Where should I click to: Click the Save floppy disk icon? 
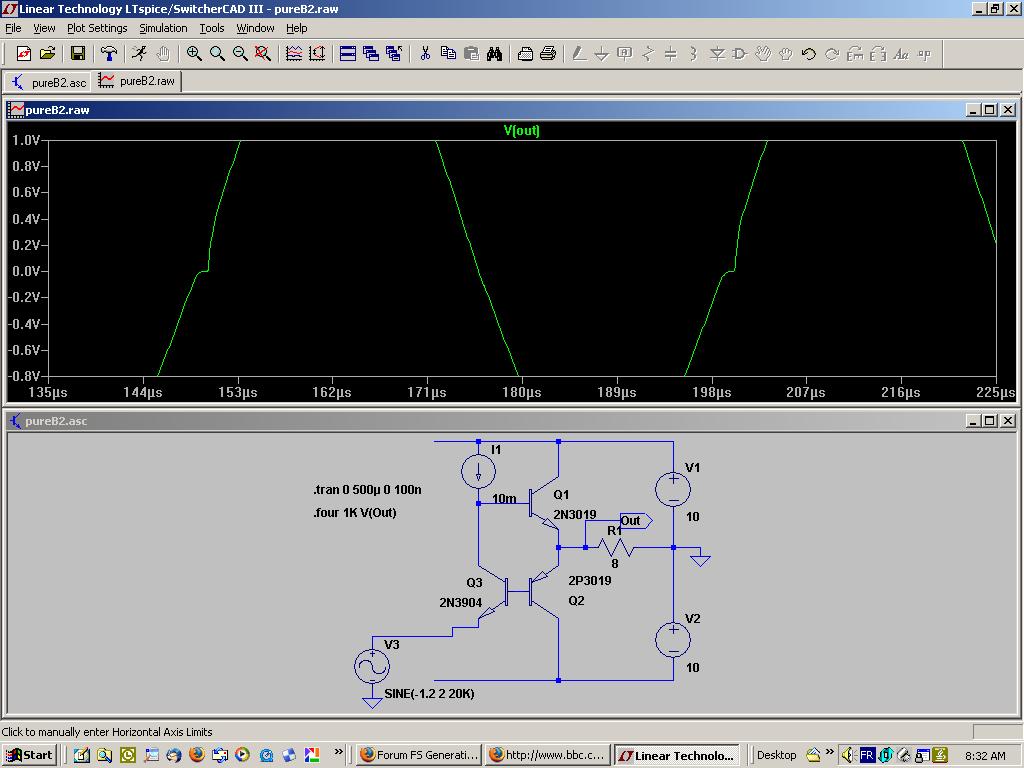pos(77,54)
